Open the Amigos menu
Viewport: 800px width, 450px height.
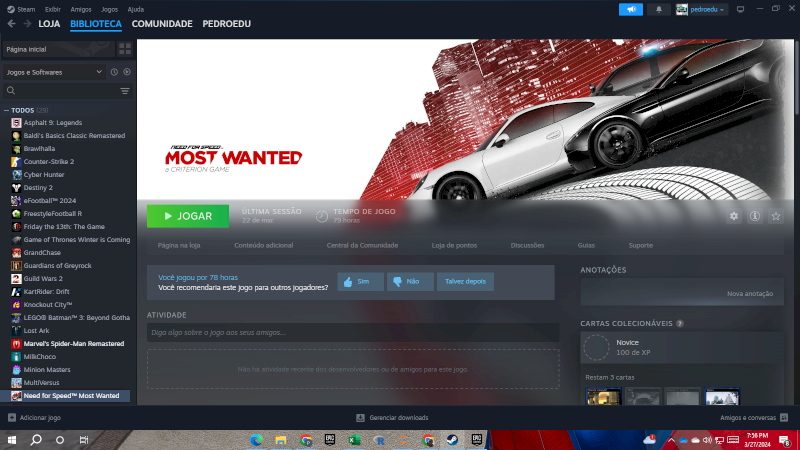coord(81,9)
